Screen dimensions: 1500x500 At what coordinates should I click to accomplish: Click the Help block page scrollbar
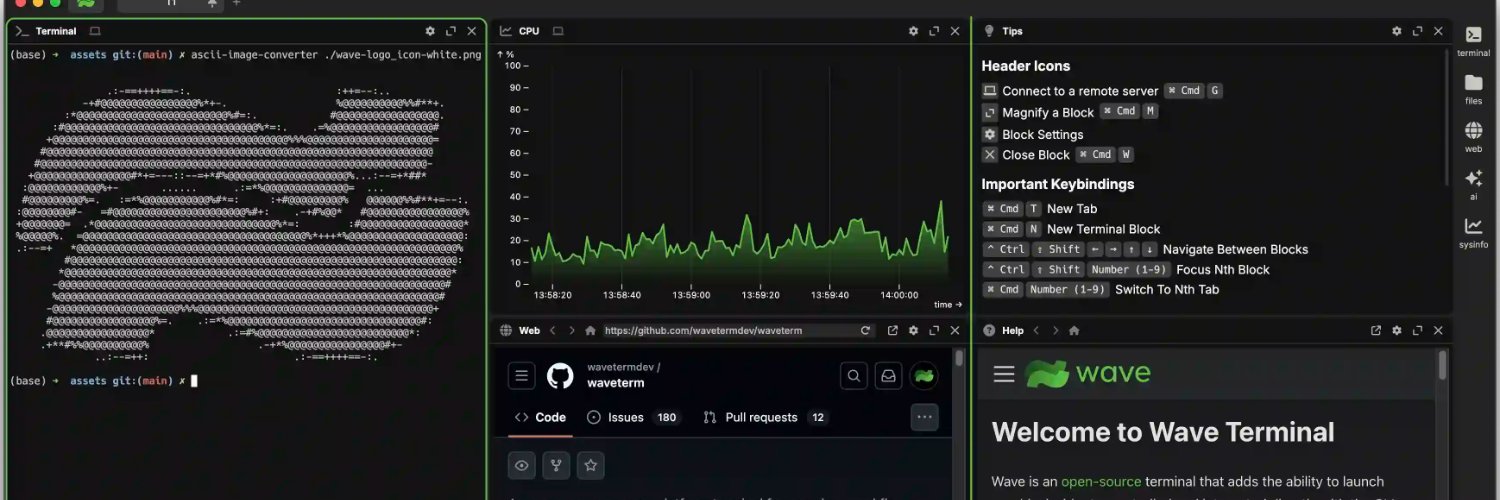(1442, 364)
